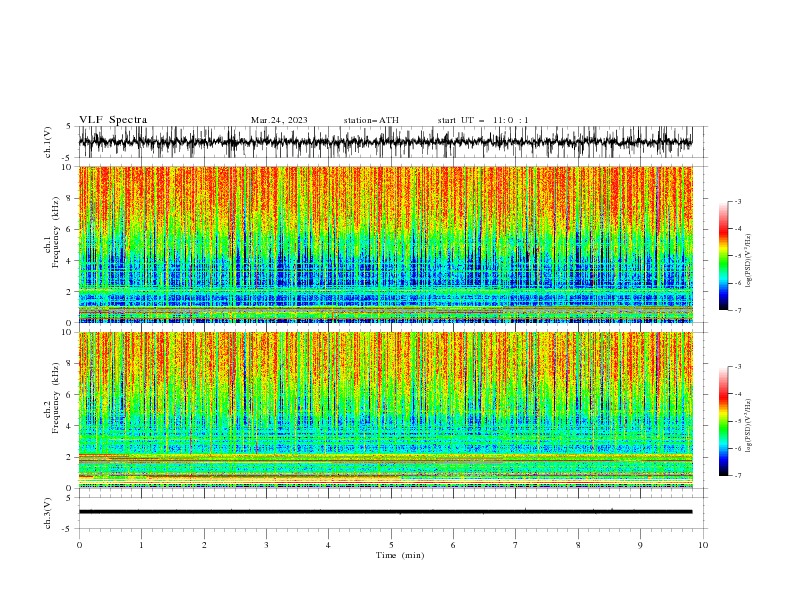The width and height of the screenshot is (792, 612).
Task: Click the time axis tick label '0'
Action: 79,545
